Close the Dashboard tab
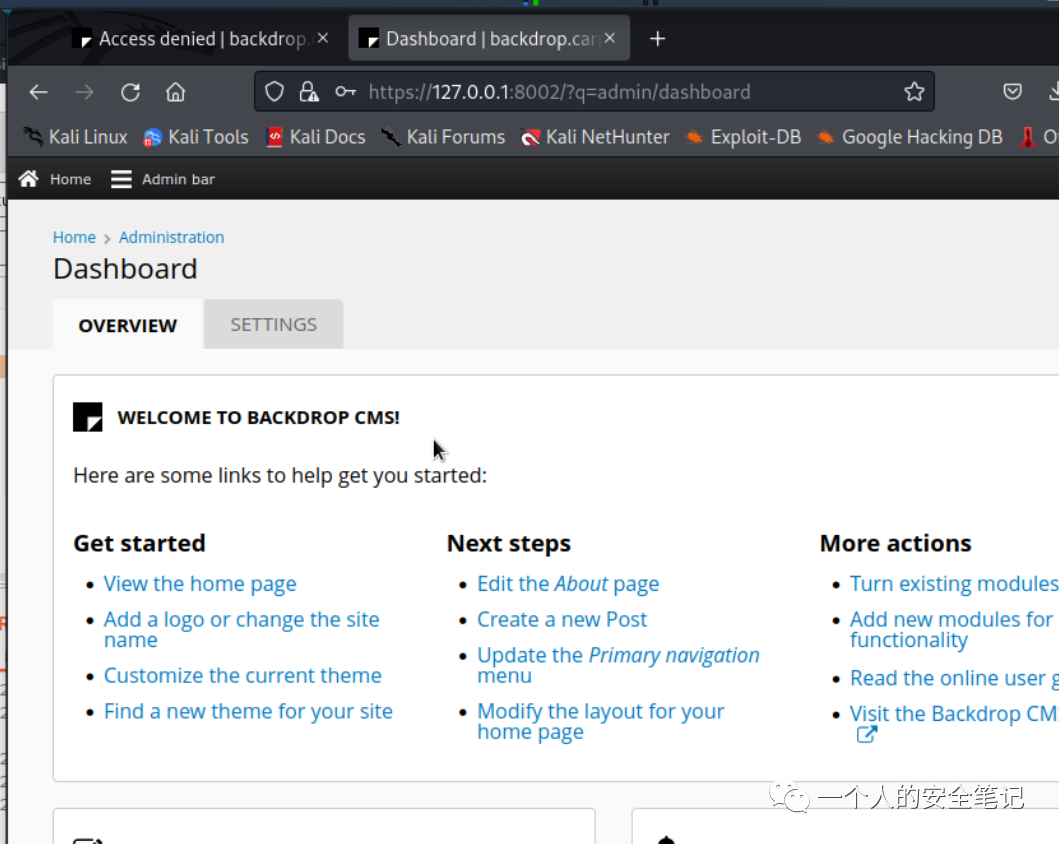 coord(610,38)
